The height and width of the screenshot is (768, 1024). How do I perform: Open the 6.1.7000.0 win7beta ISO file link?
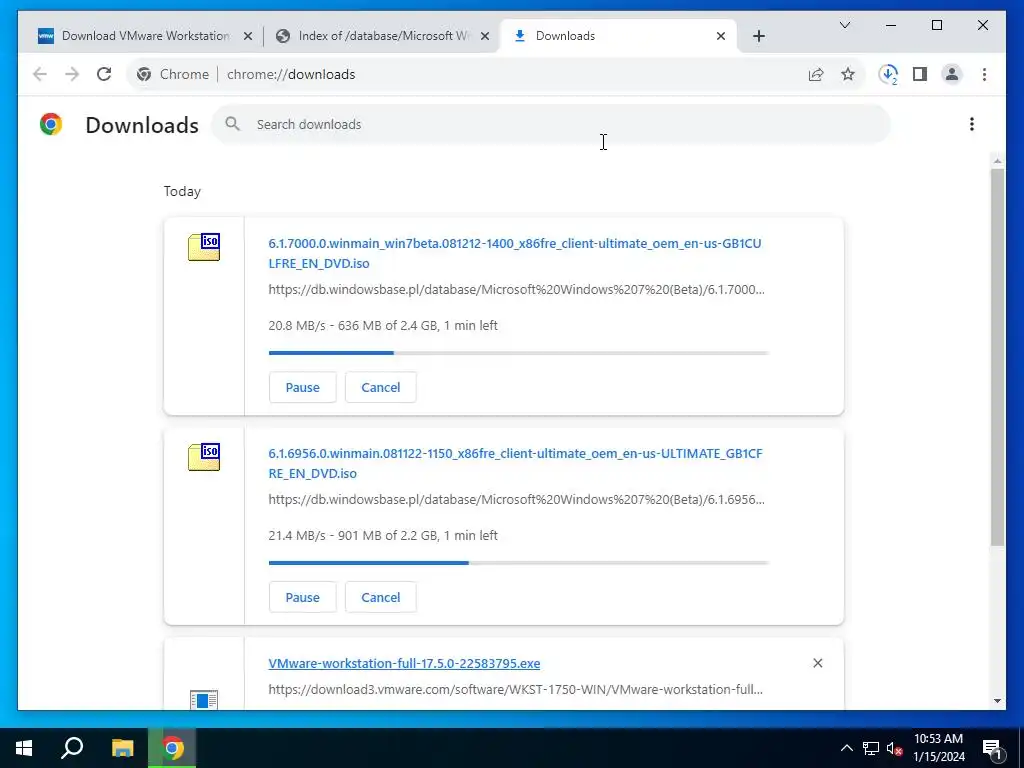(x=515, y=253)
